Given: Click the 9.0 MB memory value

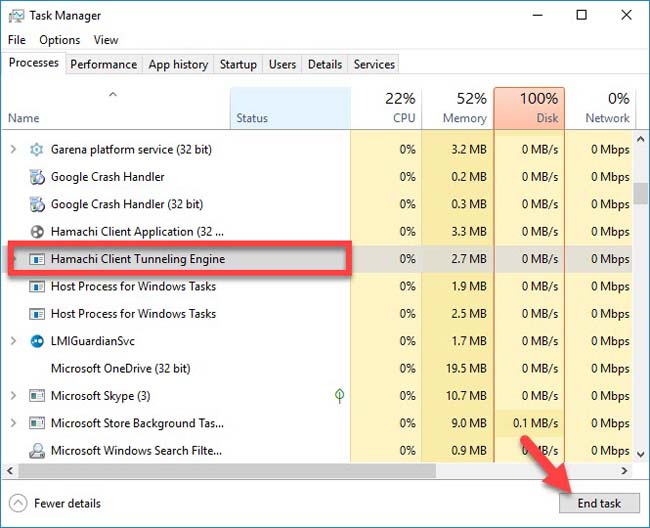Looking at the screenshot, I should coord(469,423).
